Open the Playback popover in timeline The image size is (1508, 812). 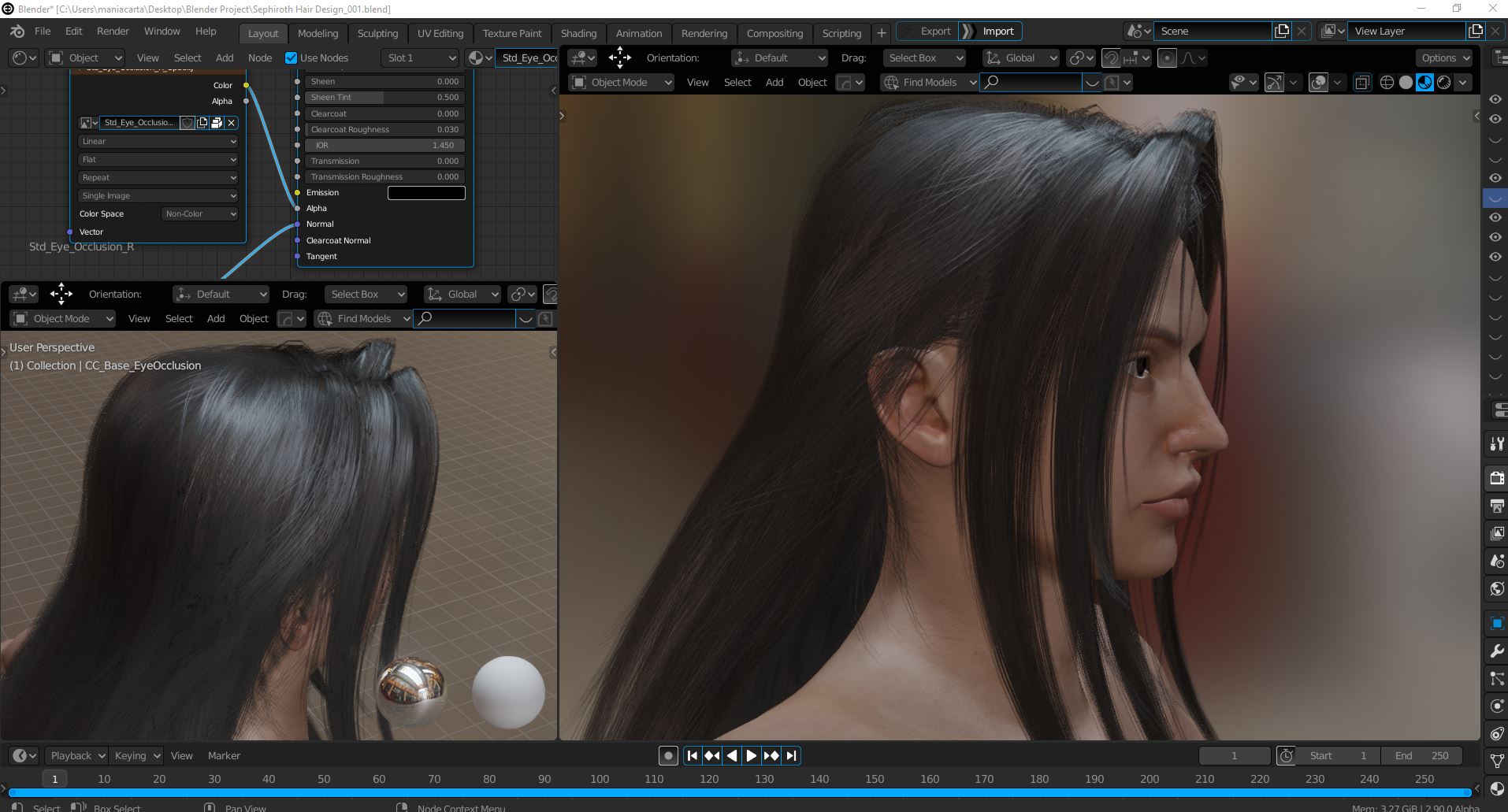[76, 756]
